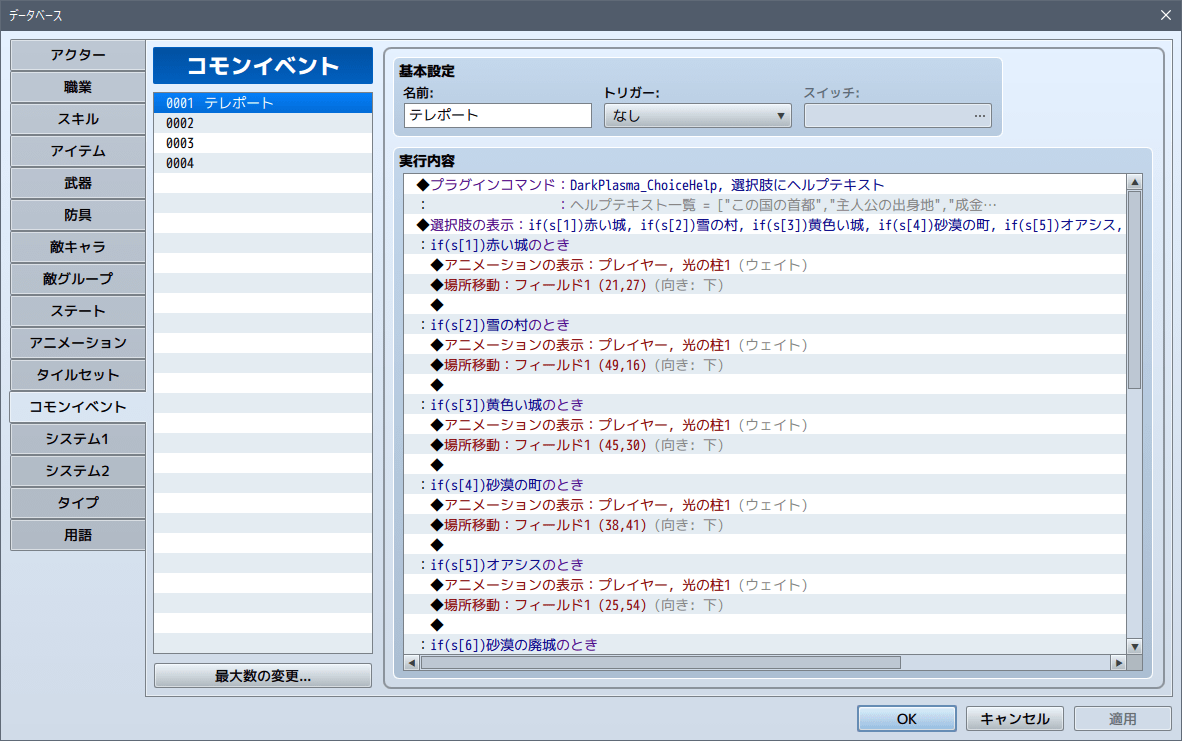Open the トリガー dropdown
The image size is (1182, 741).
pyautogui.click(x=697, y=116)
